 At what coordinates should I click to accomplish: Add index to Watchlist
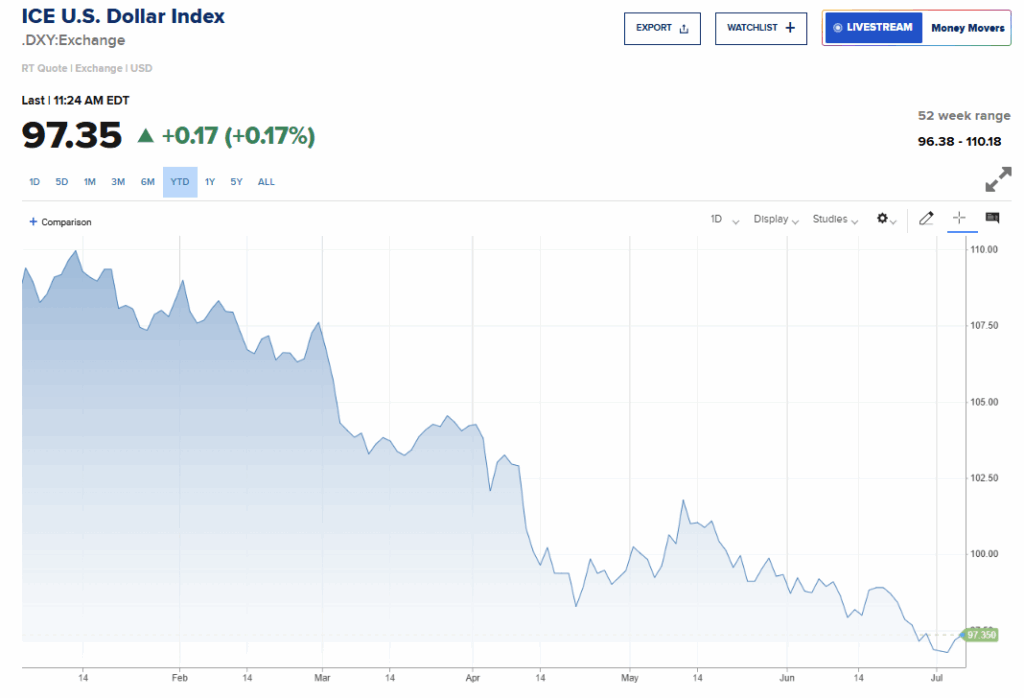[x=760, y=28]
